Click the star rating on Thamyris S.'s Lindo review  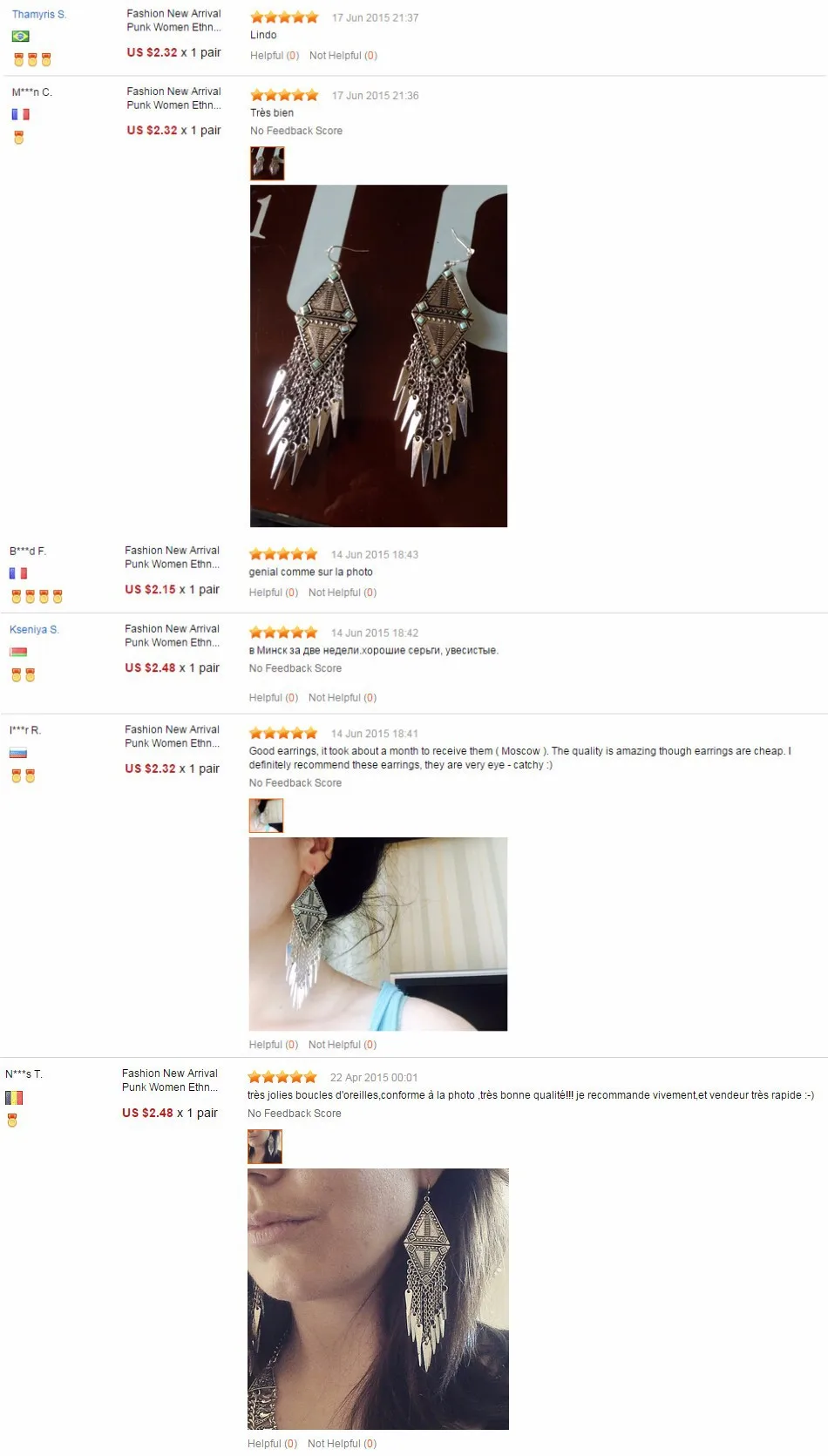[284, 17]
